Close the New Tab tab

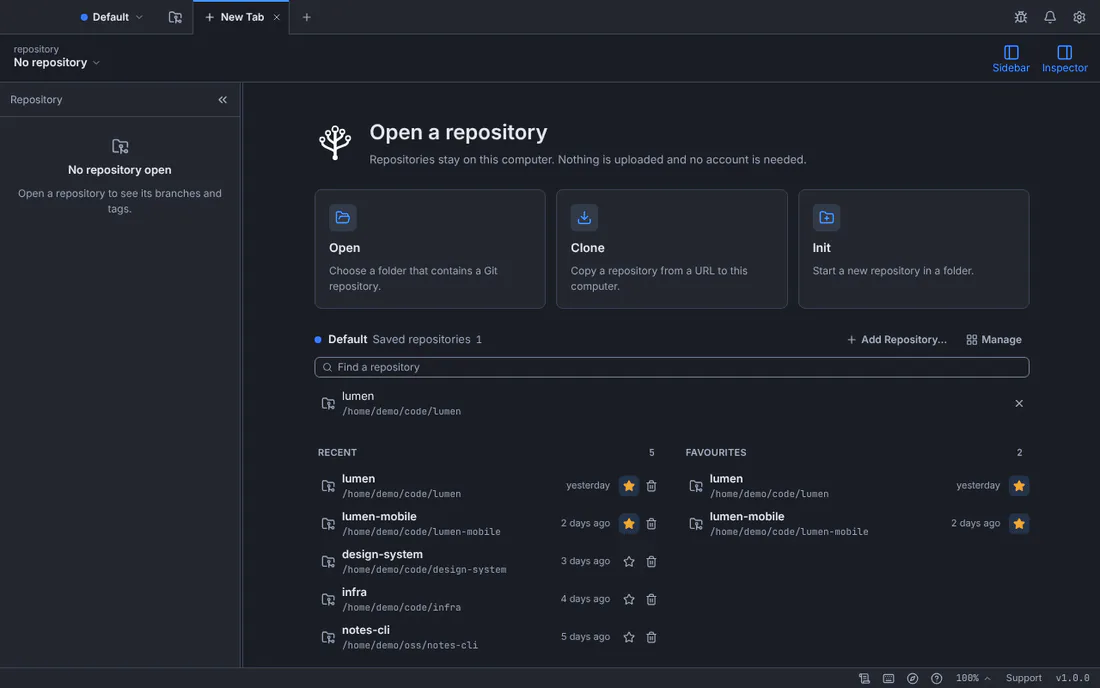pyautogui.click(x=276, y=17)
